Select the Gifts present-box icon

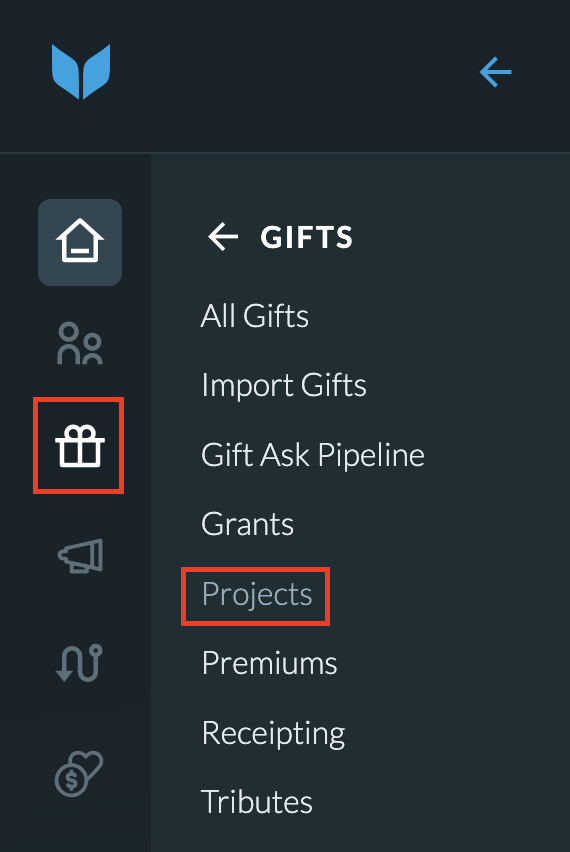pos(79,446)
